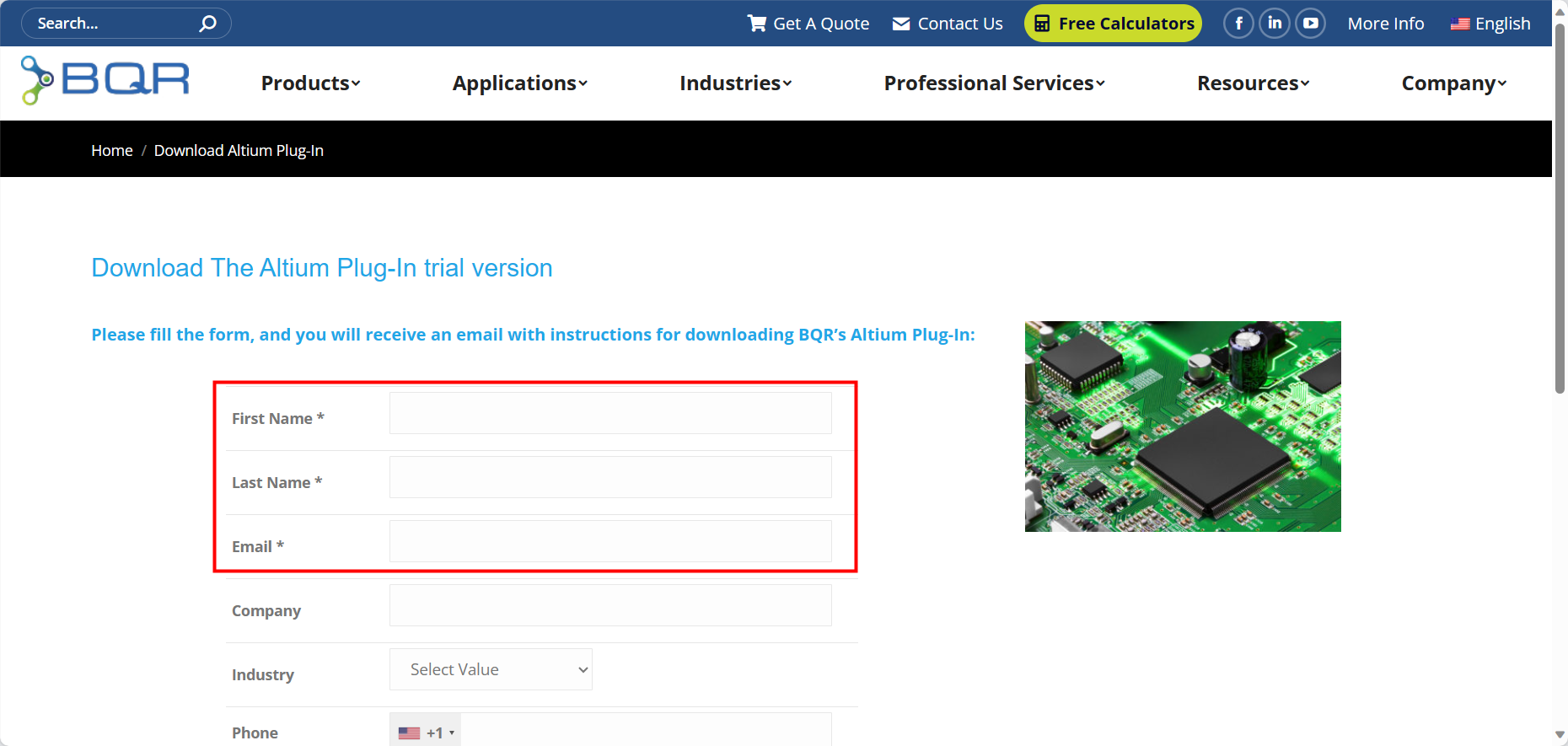Expand the phone country code selector

(x=426, y=733)
